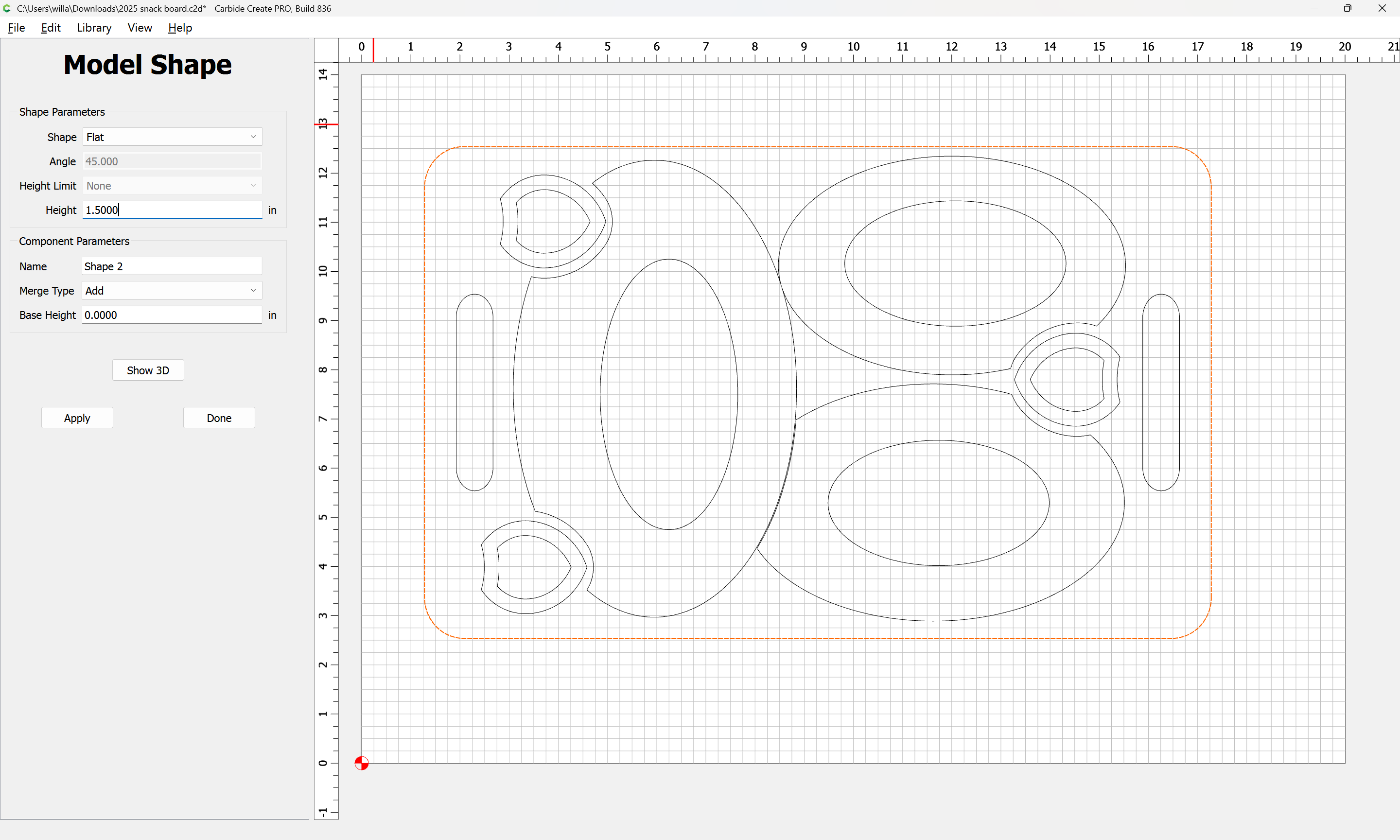1400x840 pixels.
Task: Expand the Merge Type dropdown
Action: click(172, 290)
